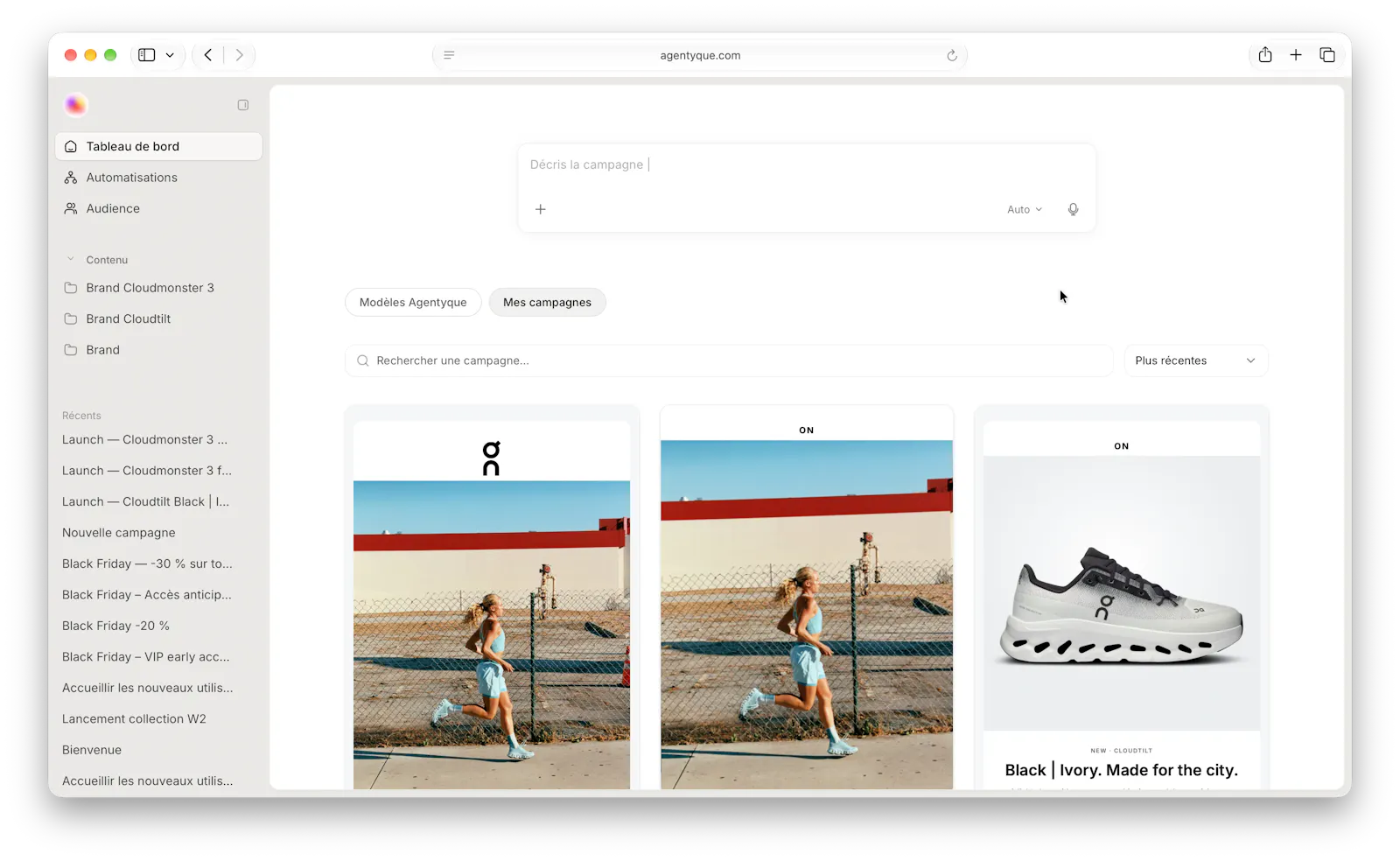Select the Mes campagnes tab
Viewport: 1400px width, 861px height.
click(547, 302)
